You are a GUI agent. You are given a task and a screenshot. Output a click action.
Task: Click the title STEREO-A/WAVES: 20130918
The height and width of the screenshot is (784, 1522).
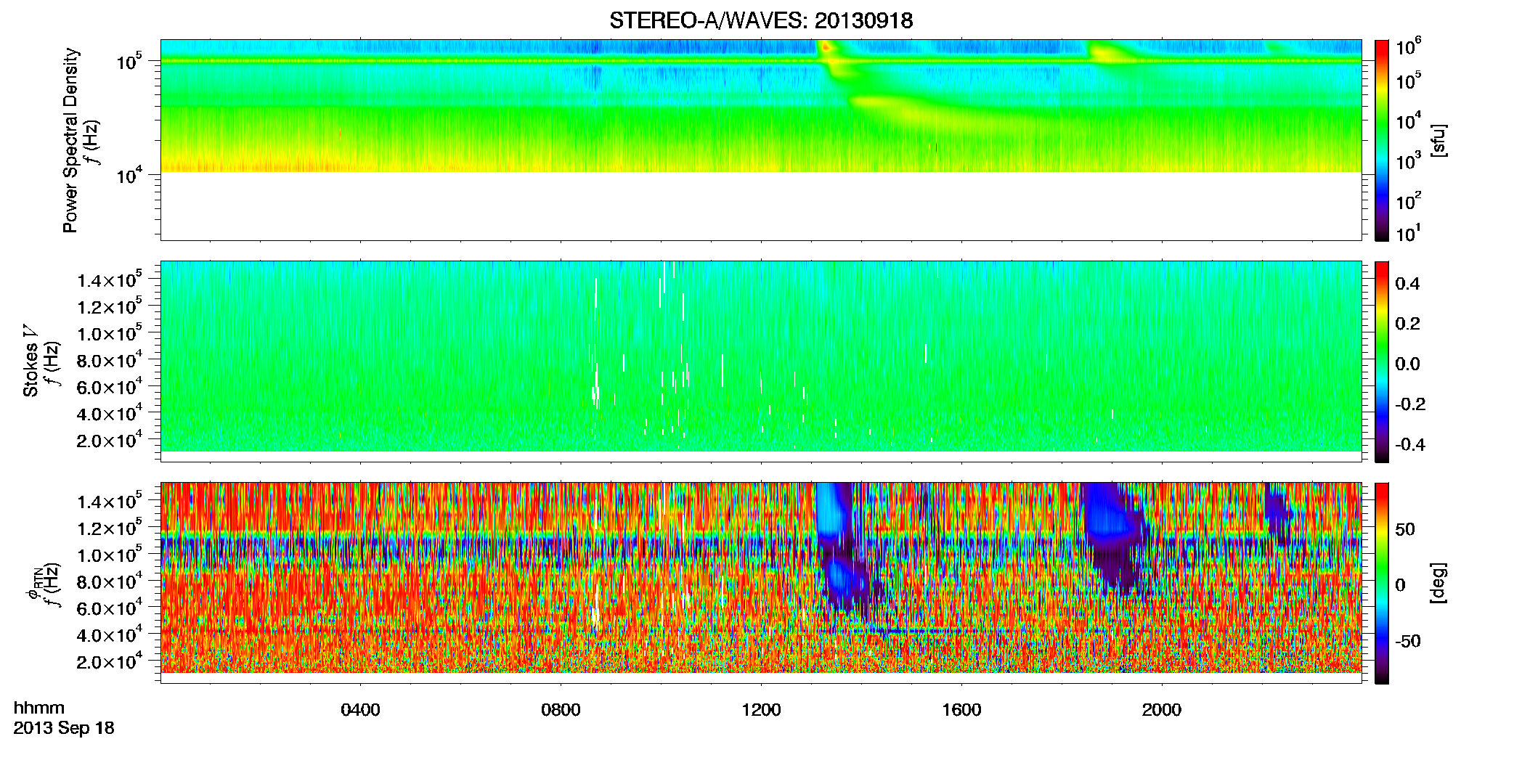[x=761, y=21]
